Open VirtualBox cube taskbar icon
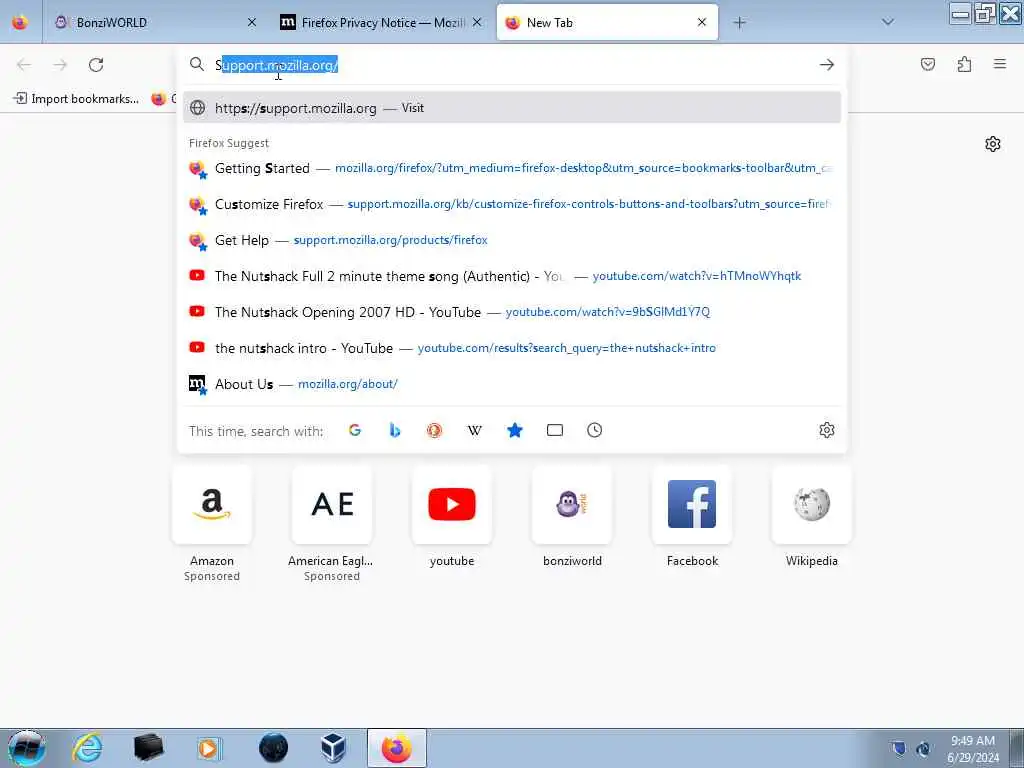Viewport: 1024px width, 768px height. 333,748
